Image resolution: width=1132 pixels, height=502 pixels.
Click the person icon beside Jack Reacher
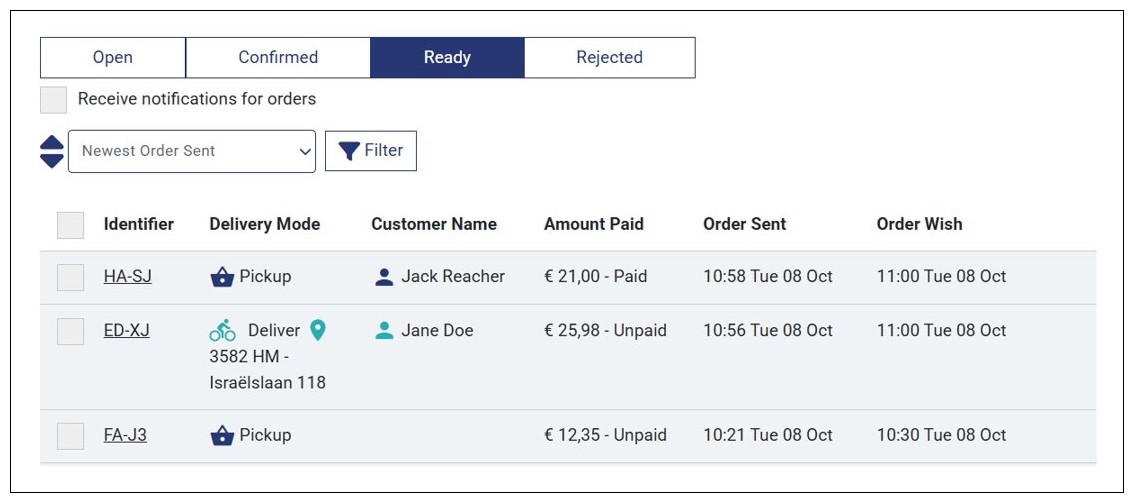(x=384, y=277)
